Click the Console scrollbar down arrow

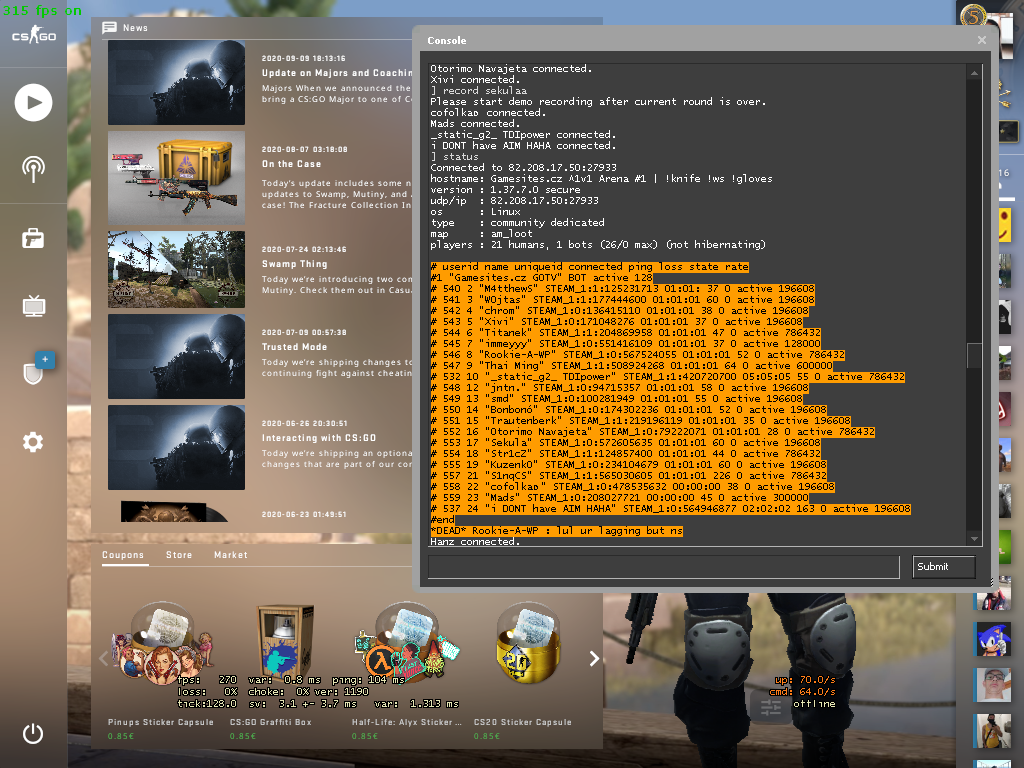974,539
